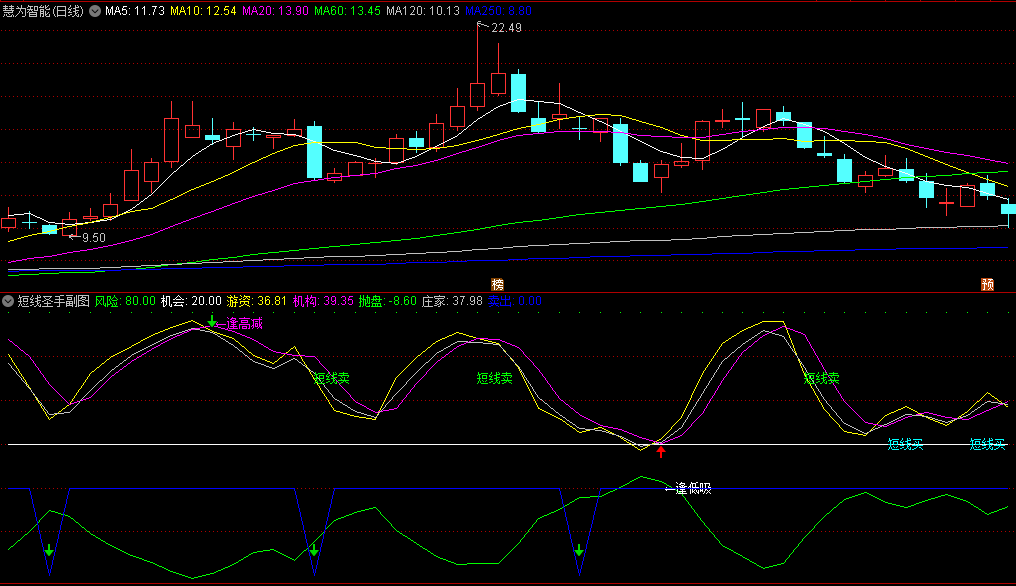1016x586 pixels.
Task: Click the red up arrow buy signal
Action: [660, 451]
